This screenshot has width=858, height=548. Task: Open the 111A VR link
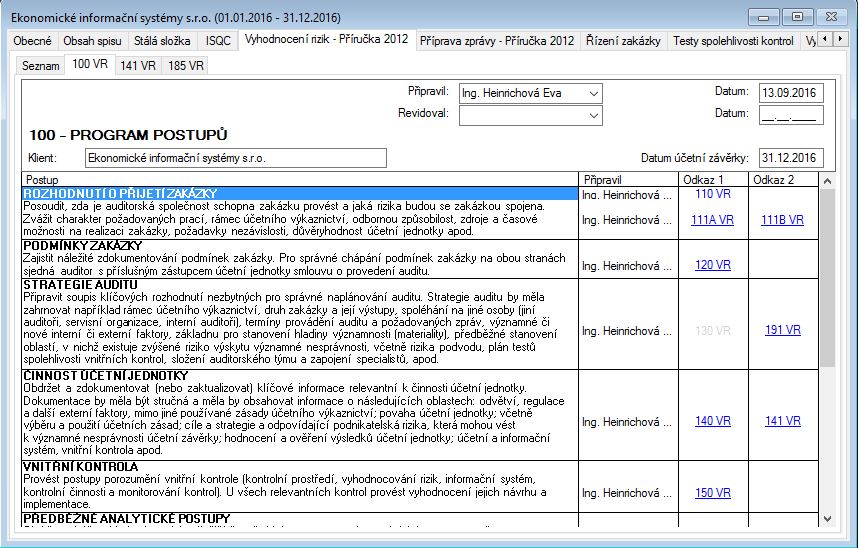click(712, 220)
